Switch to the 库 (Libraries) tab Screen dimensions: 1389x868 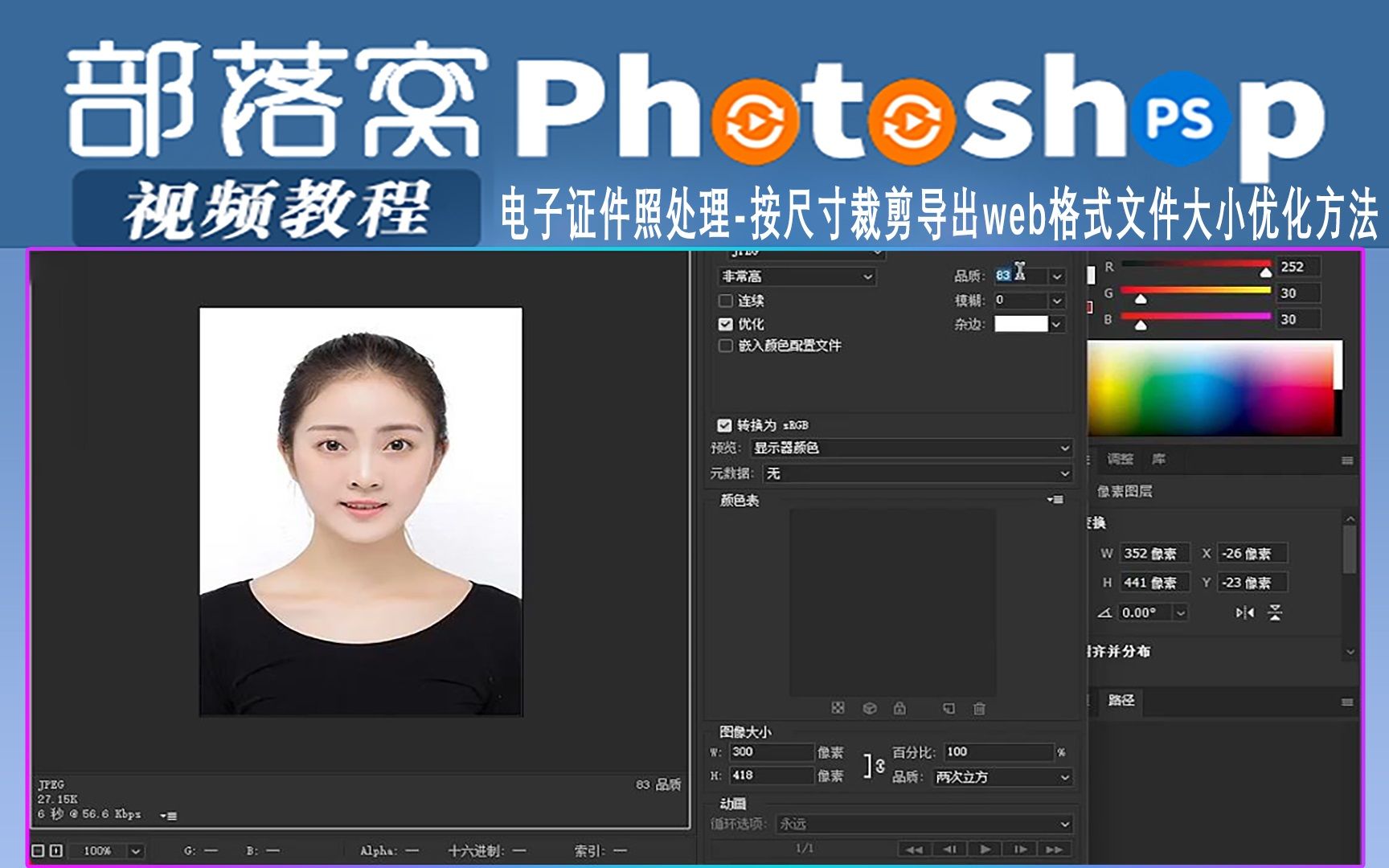(1158, 459)
